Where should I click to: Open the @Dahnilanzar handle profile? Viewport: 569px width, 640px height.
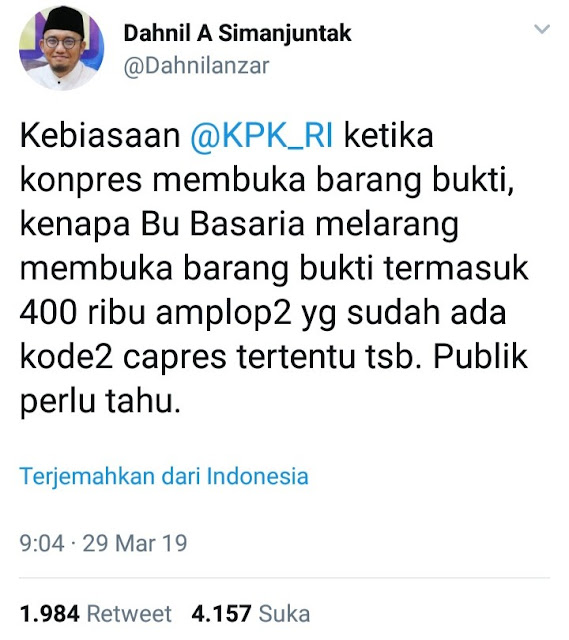point(196,65)
